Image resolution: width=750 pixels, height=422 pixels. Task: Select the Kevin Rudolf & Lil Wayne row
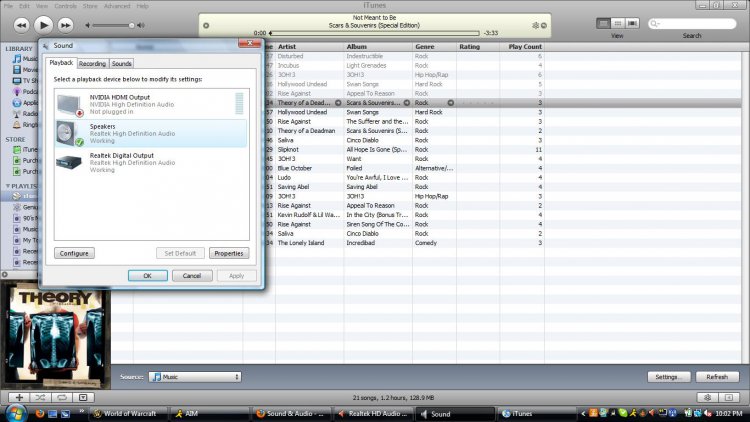coord(404,215)
